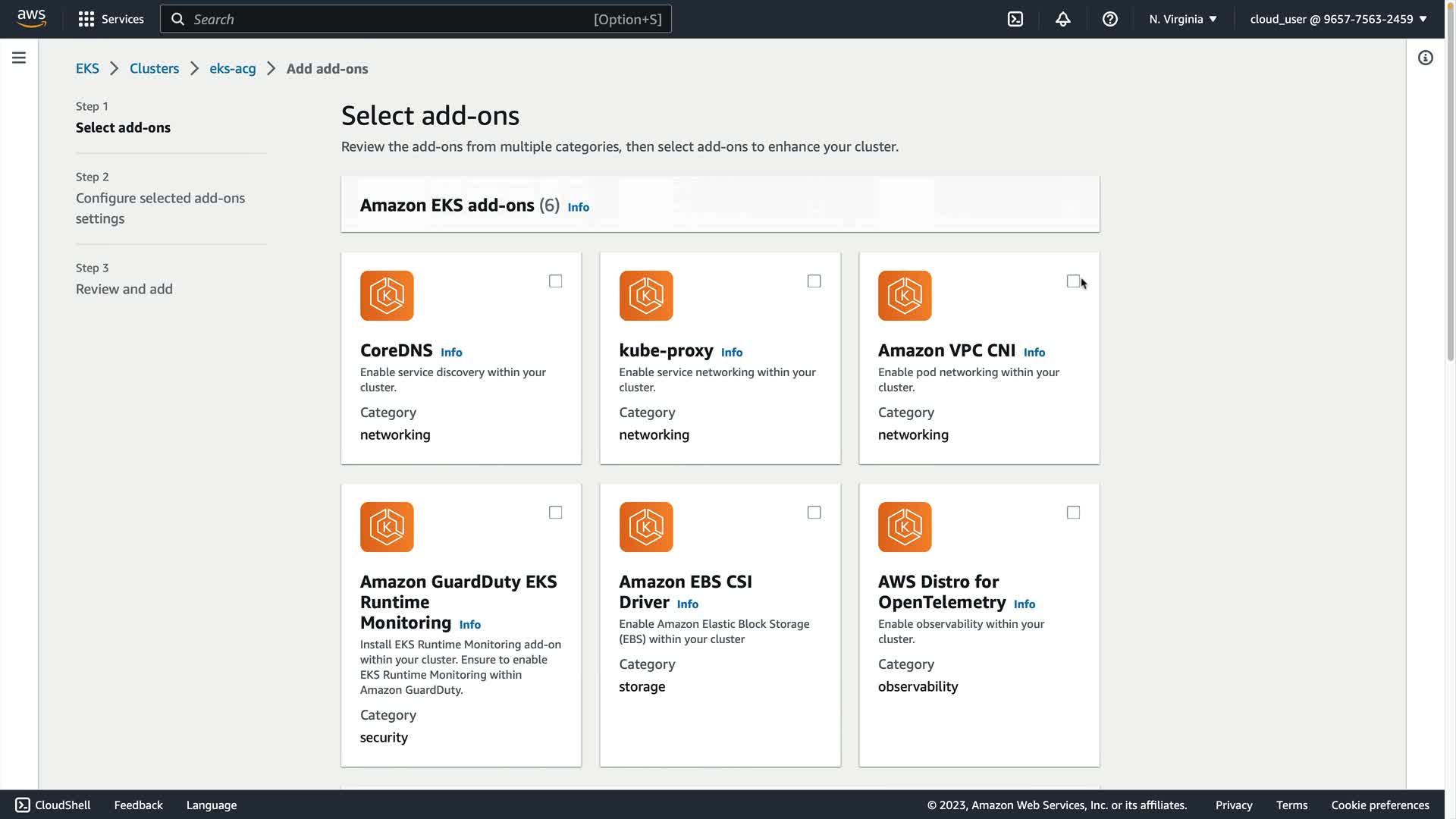Tick the AWS Distro for OpenTelemetry checkbox

[x=1073, y=513]
